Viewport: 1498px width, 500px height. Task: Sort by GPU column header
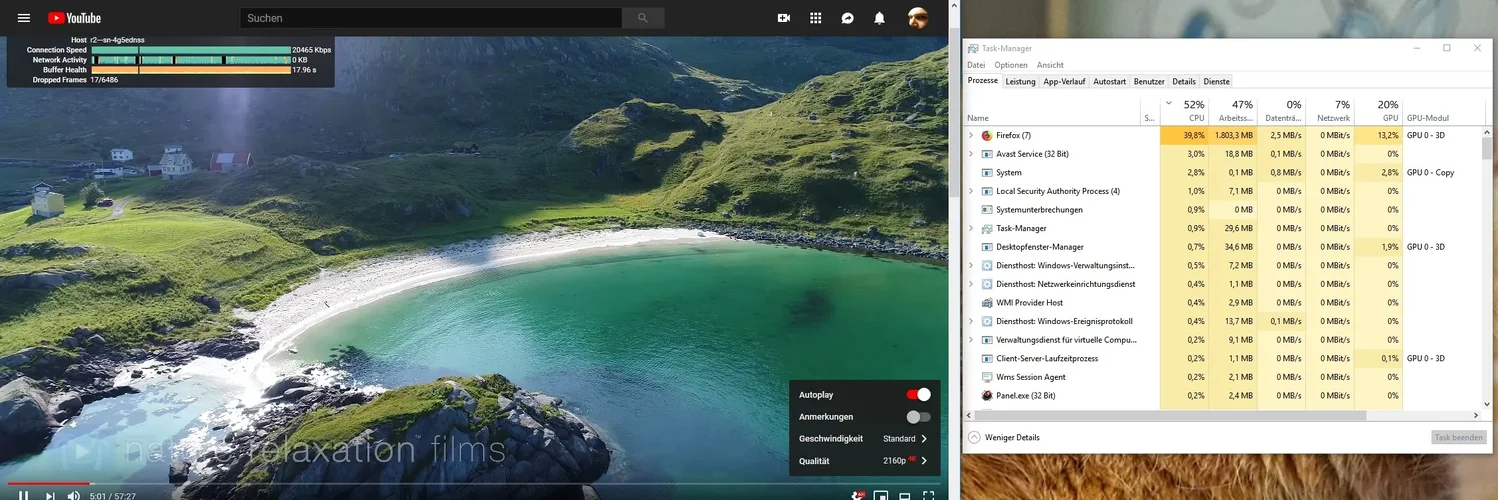[x=1379, y=110]
